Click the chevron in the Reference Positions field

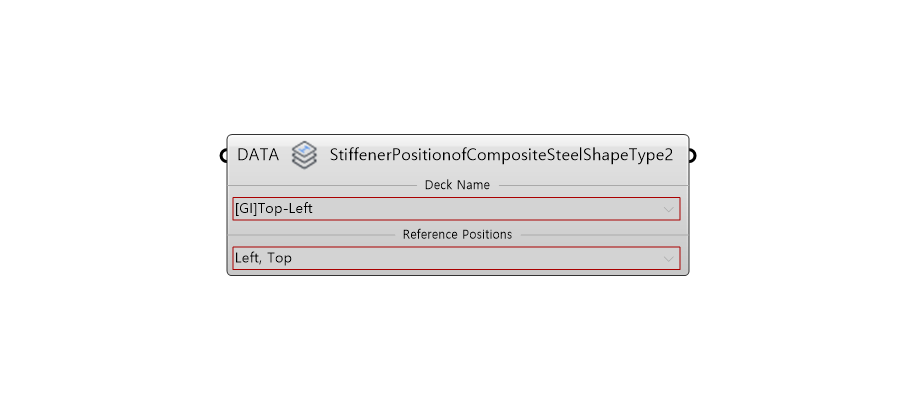pos(668,258)
